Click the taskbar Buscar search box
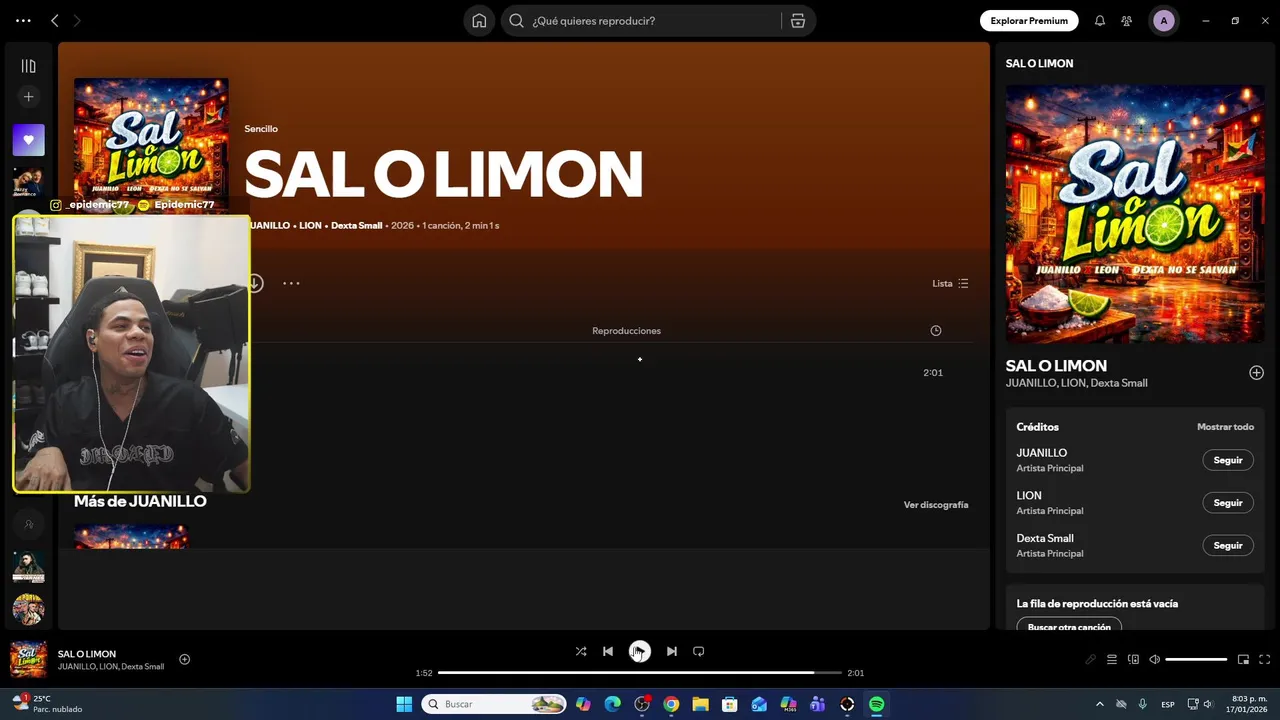Screen dimensions: 1280x720 point(494,704)
